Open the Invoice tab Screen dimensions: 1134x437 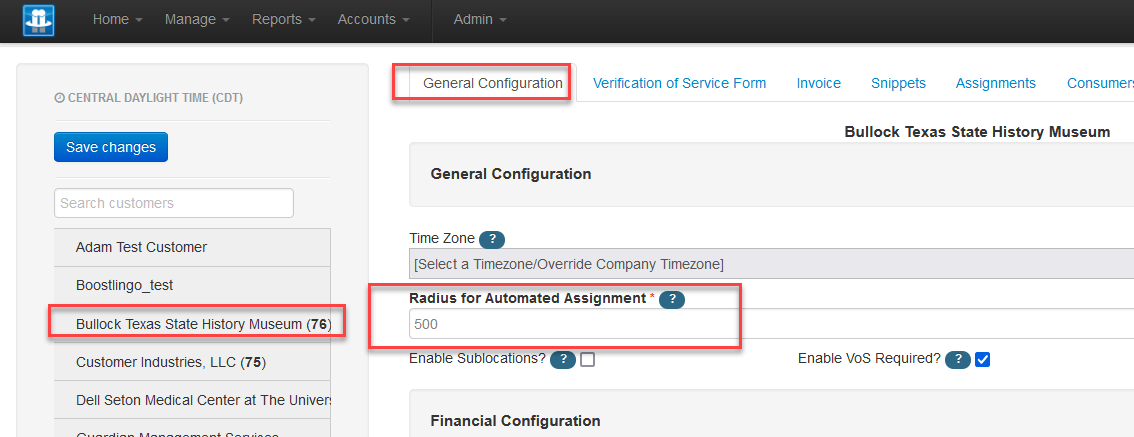(x=818, y=83)
